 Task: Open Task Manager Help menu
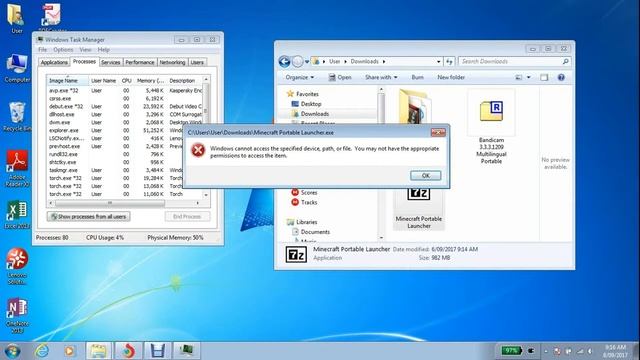104,50
